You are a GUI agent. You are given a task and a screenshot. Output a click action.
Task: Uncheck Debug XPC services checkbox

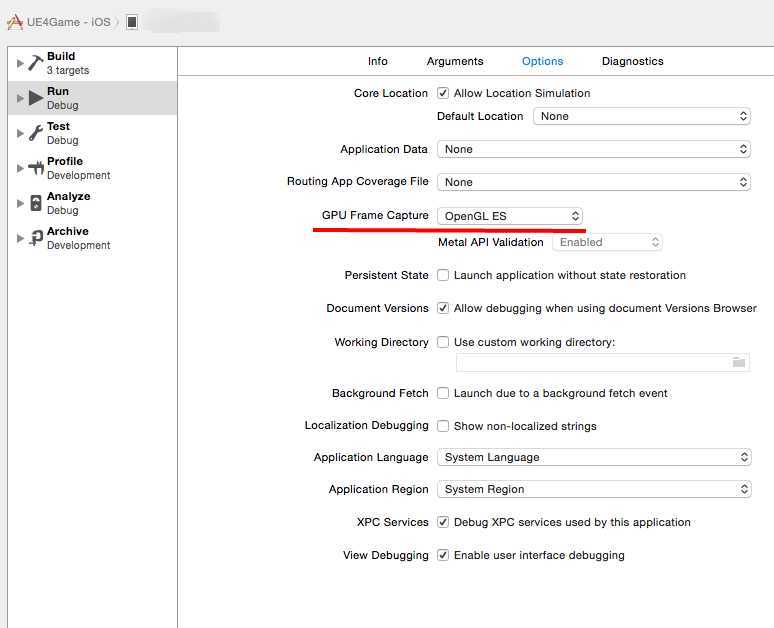(443, 522)
